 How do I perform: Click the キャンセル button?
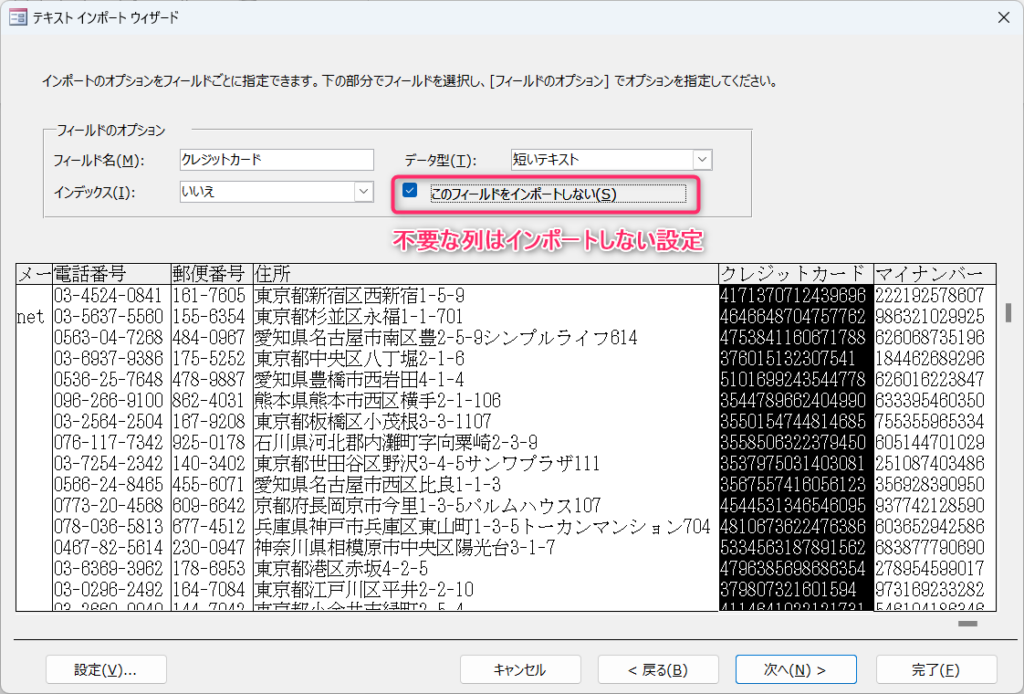click(x=520, y=670)
